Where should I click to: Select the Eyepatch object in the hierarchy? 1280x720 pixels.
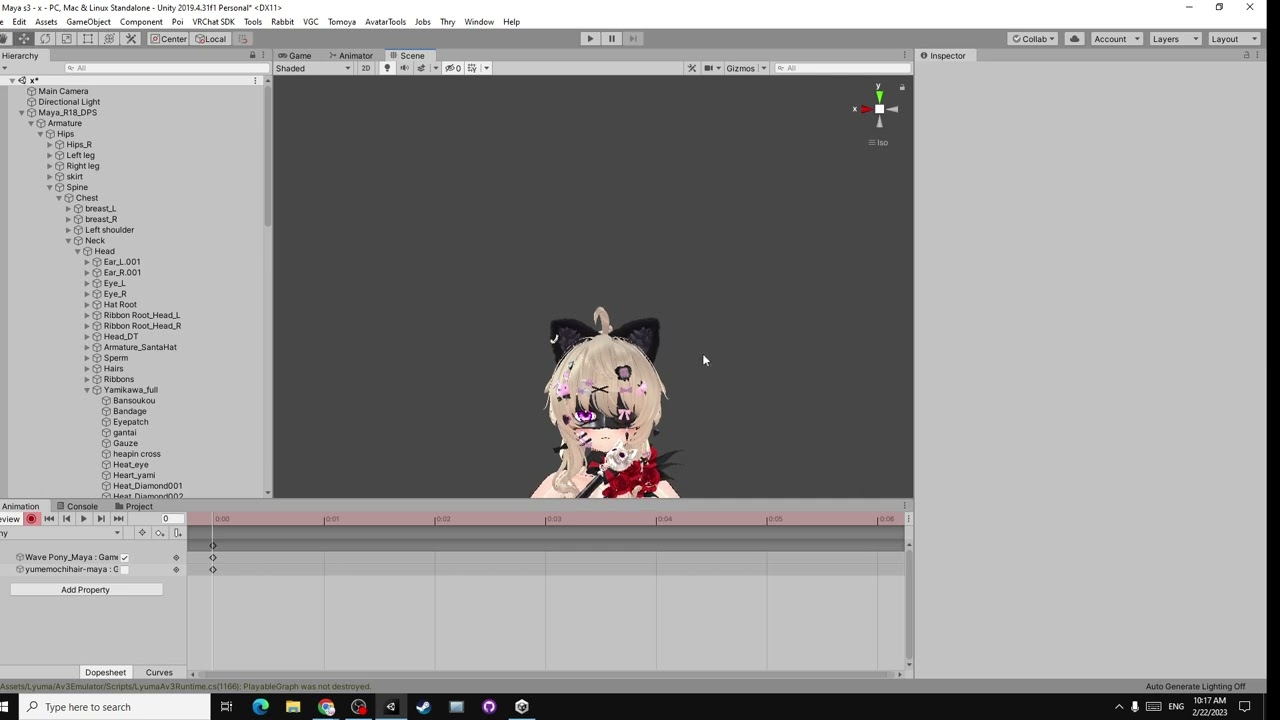coord(130,421)
